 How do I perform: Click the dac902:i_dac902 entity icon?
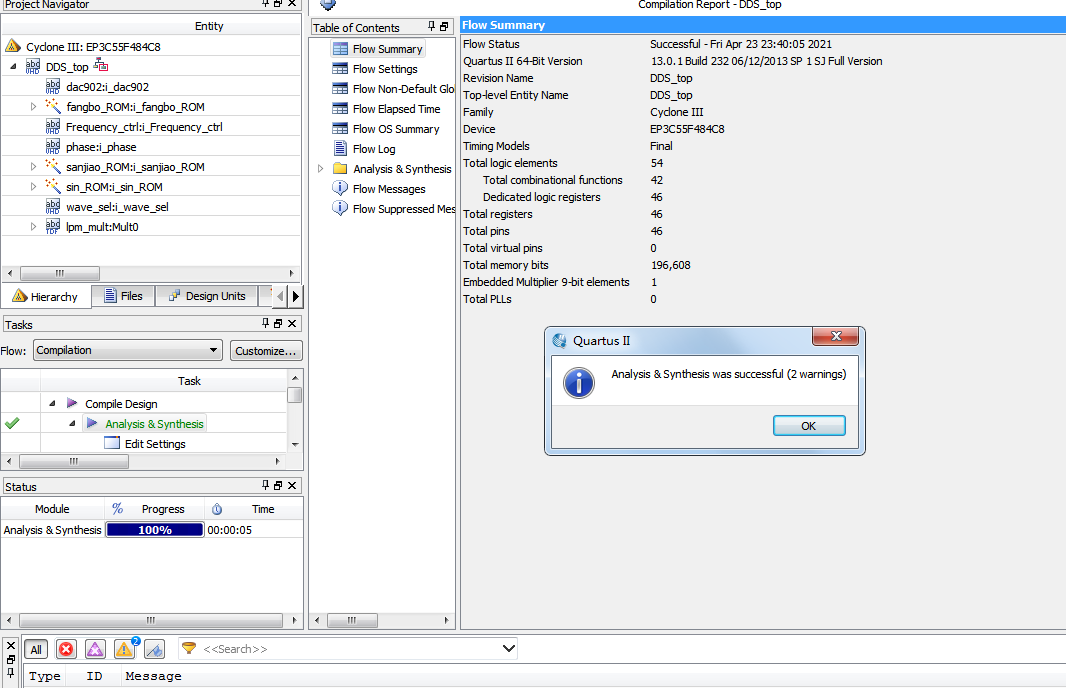(53, 86)
